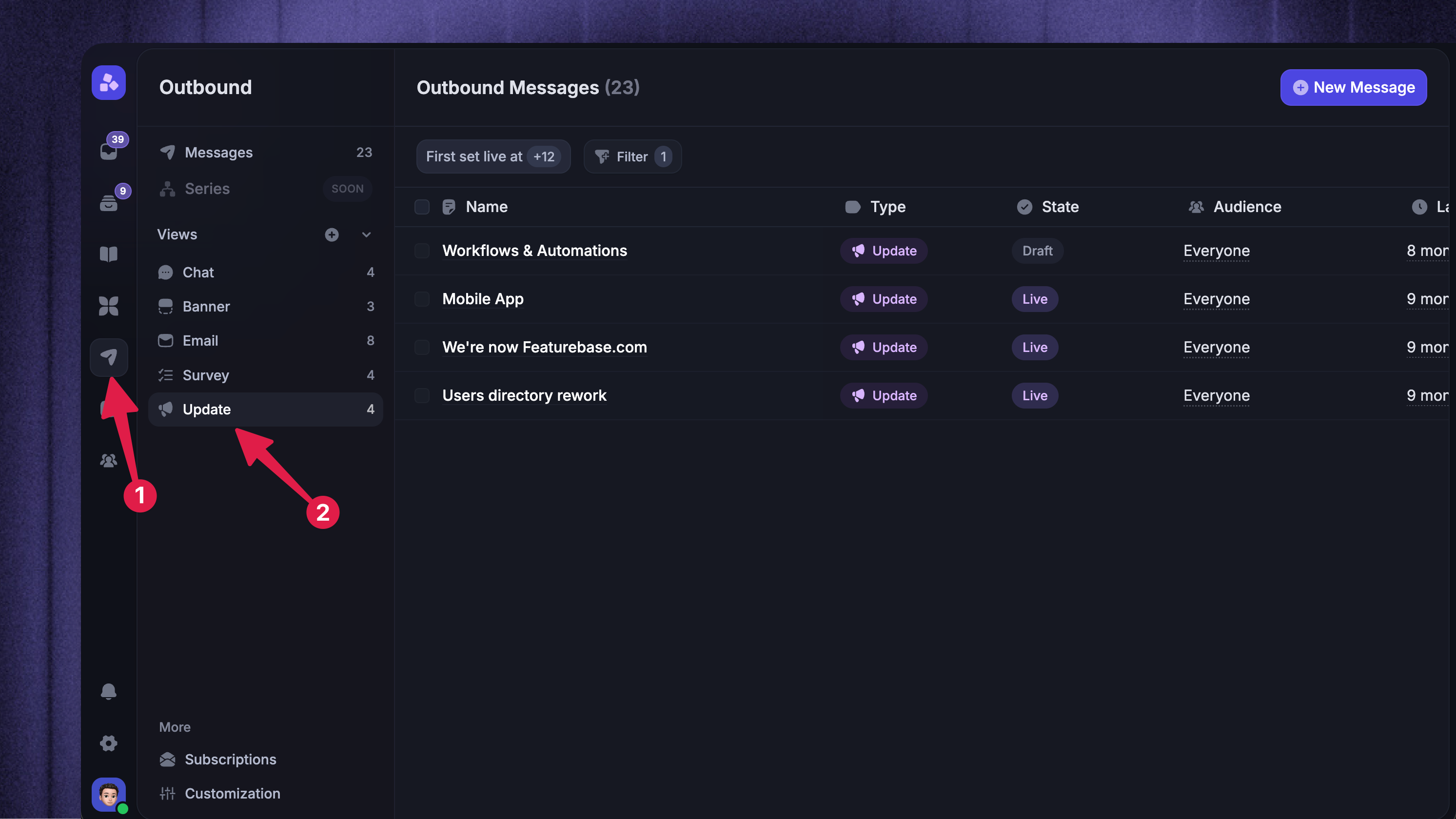The image size is (1456, 819).
Task: Click Everyone audience in Mobile App row
Action: (x=1217, y=299)
